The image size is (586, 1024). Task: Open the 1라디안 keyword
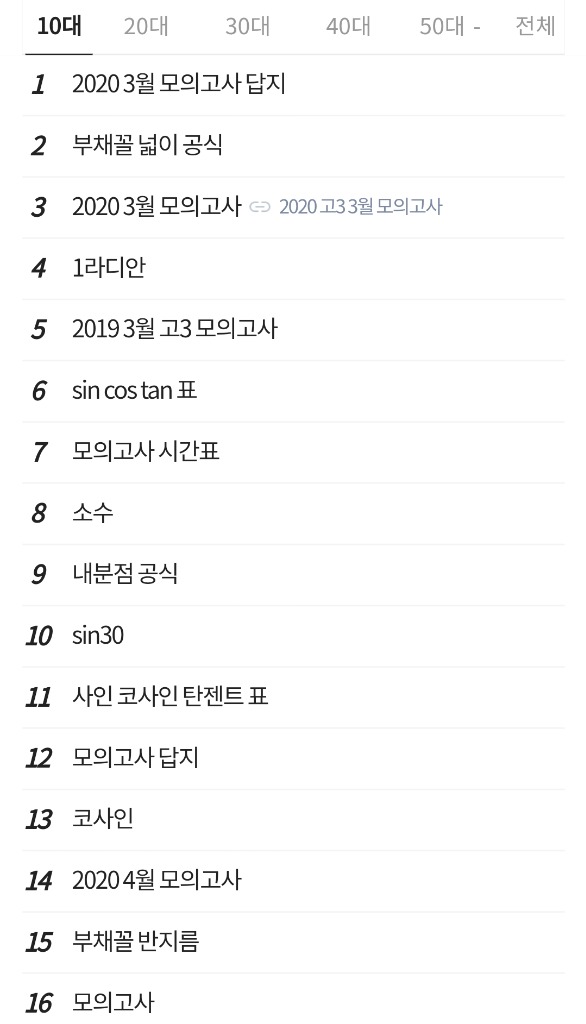[108, 268]
